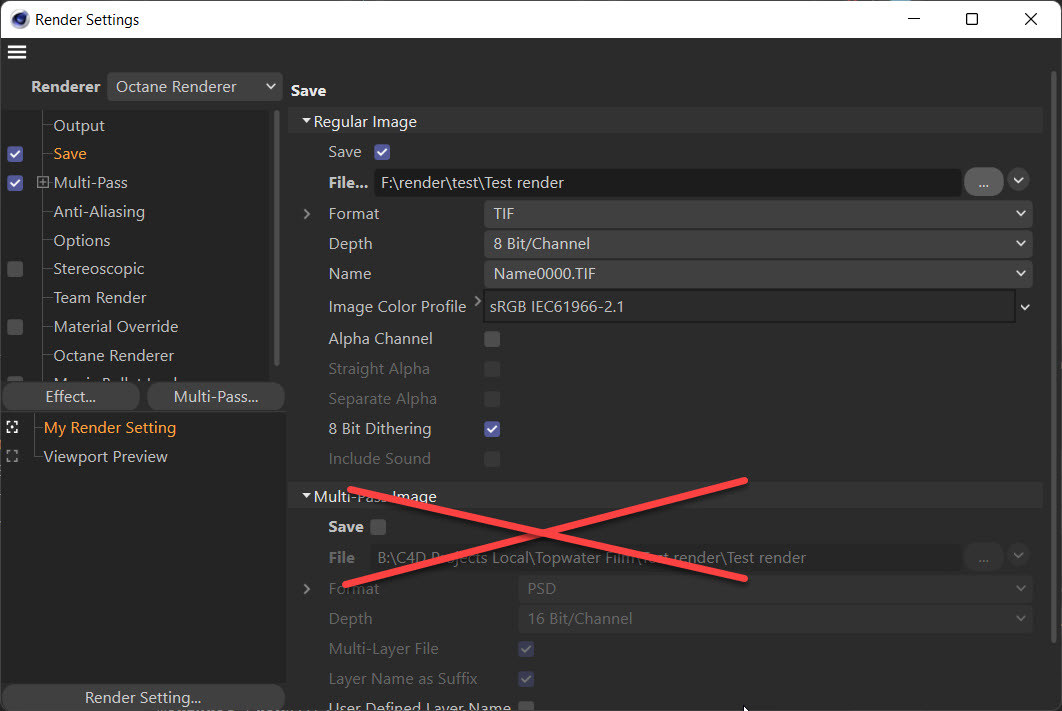
Task: Enable the Alpha Channel checkbox
Action: [492, 339]
